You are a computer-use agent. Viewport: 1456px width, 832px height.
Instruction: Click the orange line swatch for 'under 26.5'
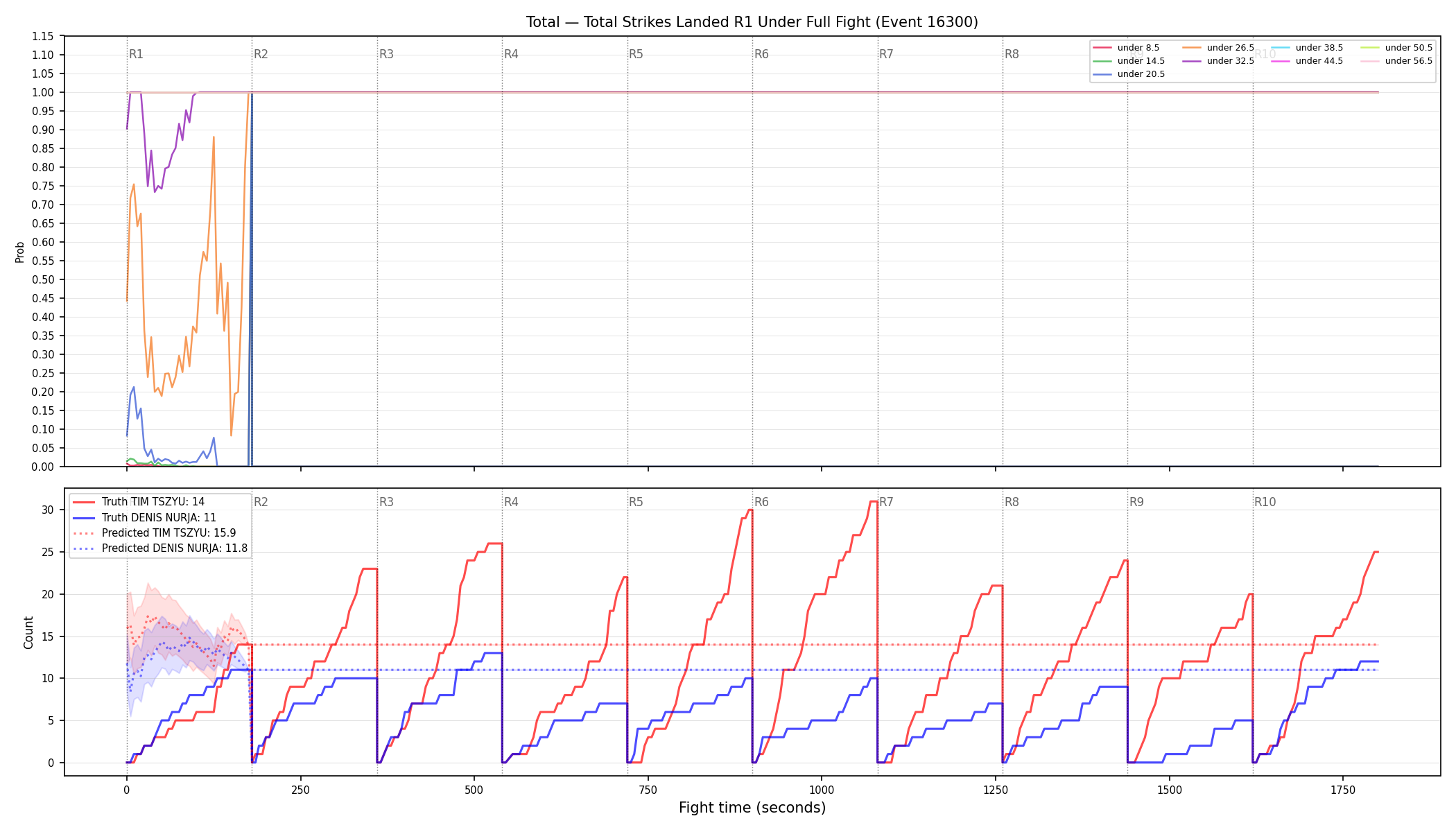(x=1191, y=48)
